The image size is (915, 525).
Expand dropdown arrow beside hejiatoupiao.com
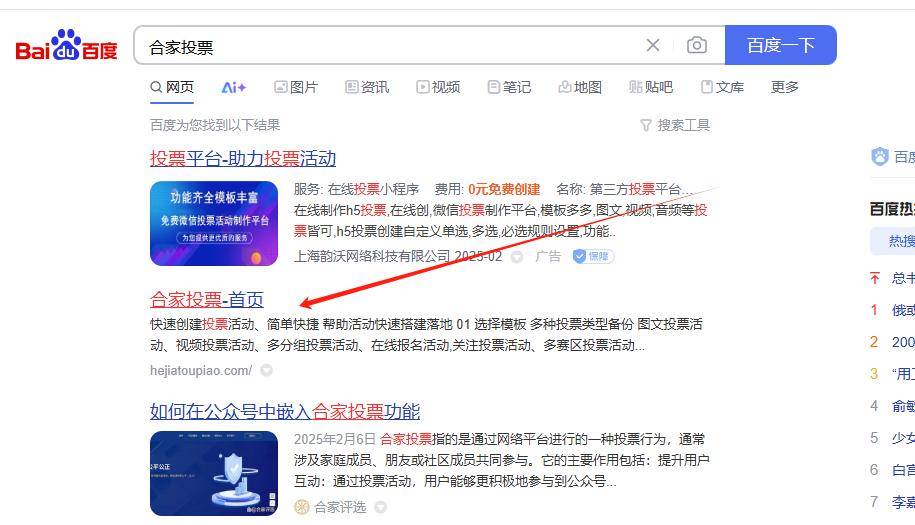pos(267,370)
